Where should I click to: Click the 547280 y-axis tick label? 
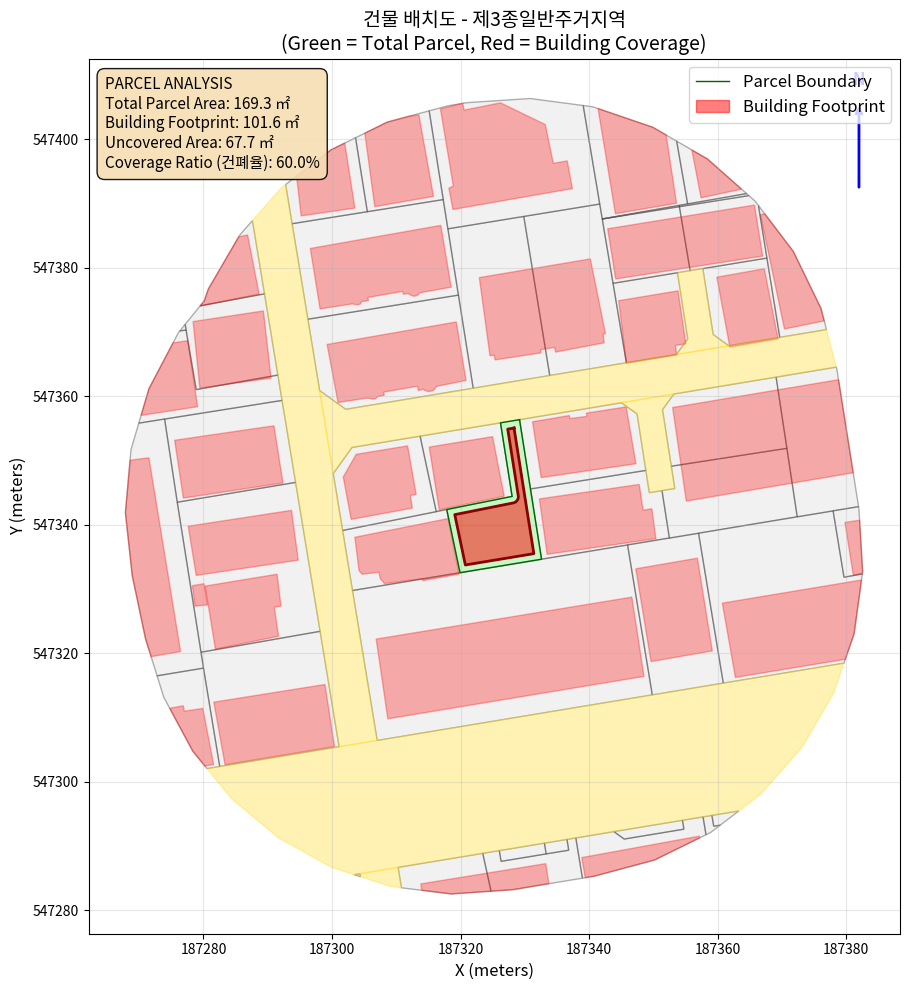pyautogui.click(x=56, y=911)
